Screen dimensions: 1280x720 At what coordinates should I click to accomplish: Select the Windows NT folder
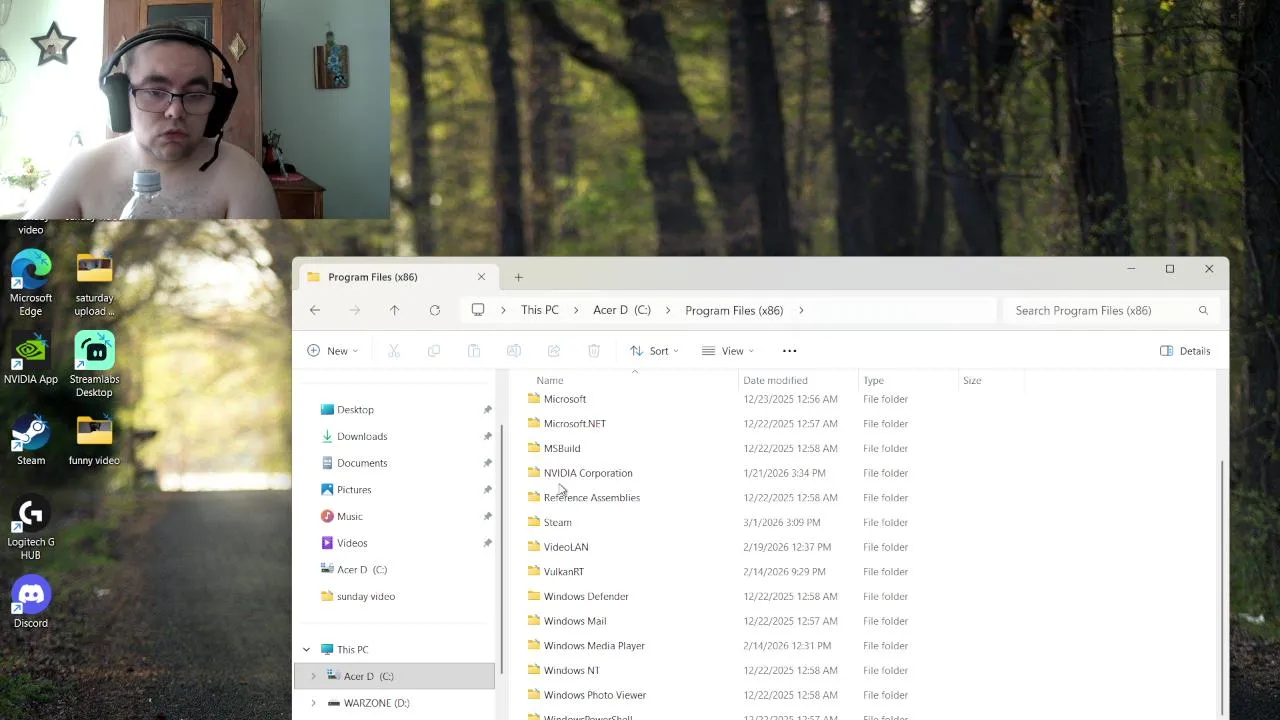[571, 670]
